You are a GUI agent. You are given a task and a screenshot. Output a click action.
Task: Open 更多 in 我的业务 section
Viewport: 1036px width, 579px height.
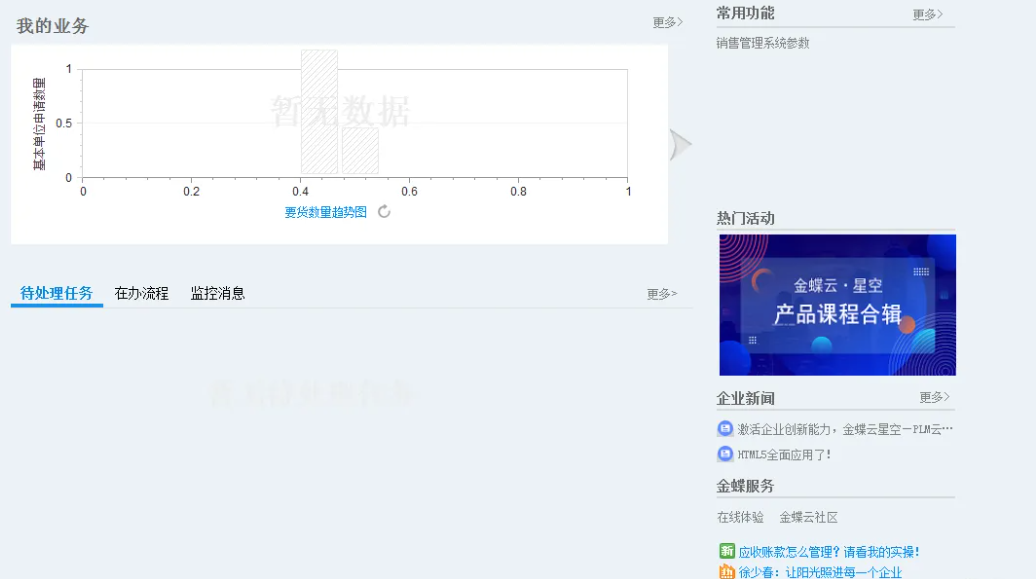(667, 22)
